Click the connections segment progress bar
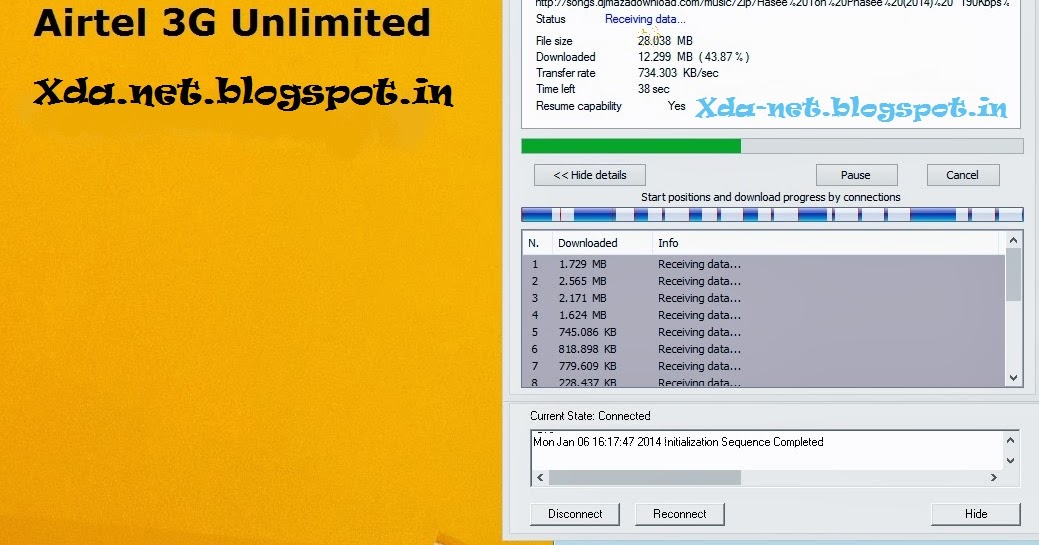Screen dimensions: 1039x545 pyautogui.click(x=773, y=214)
